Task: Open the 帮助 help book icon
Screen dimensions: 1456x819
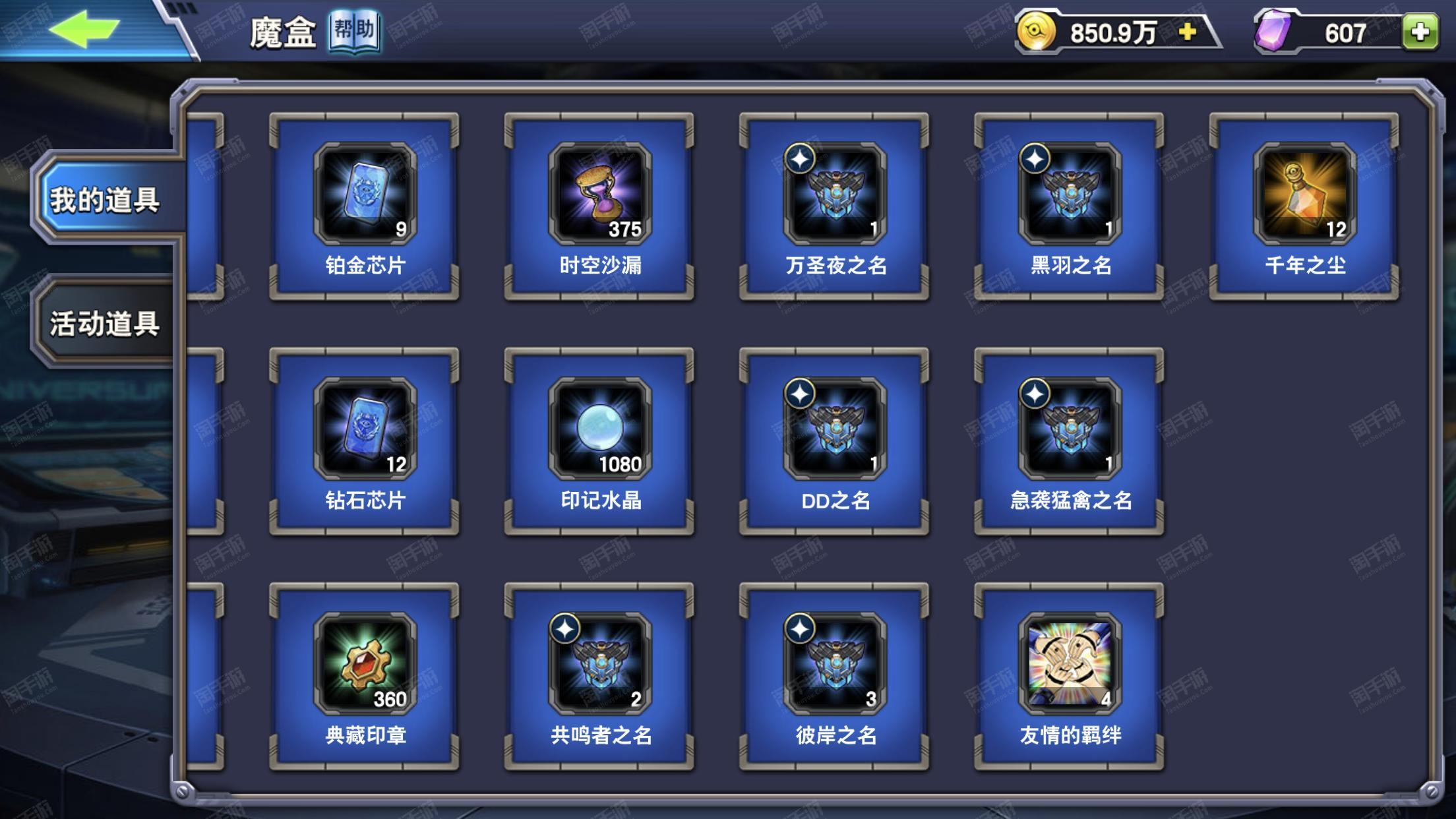Action: 355,31
